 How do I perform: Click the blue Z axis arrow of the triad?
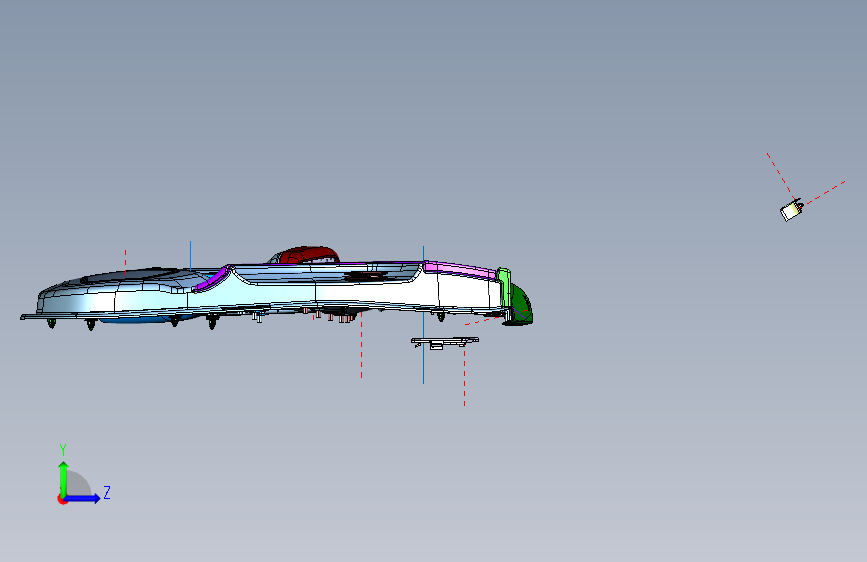coord(83,498)
